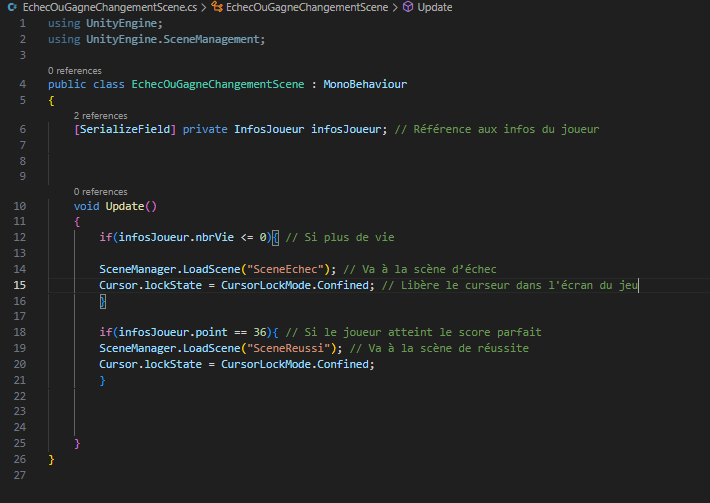Click the class symbol icon in breadcrumb

(x=217, y=7)
